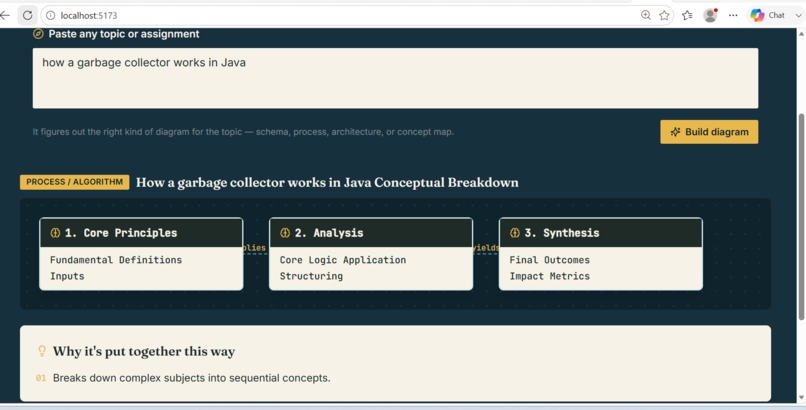Go back using the browser back arrow

[5, 15]
